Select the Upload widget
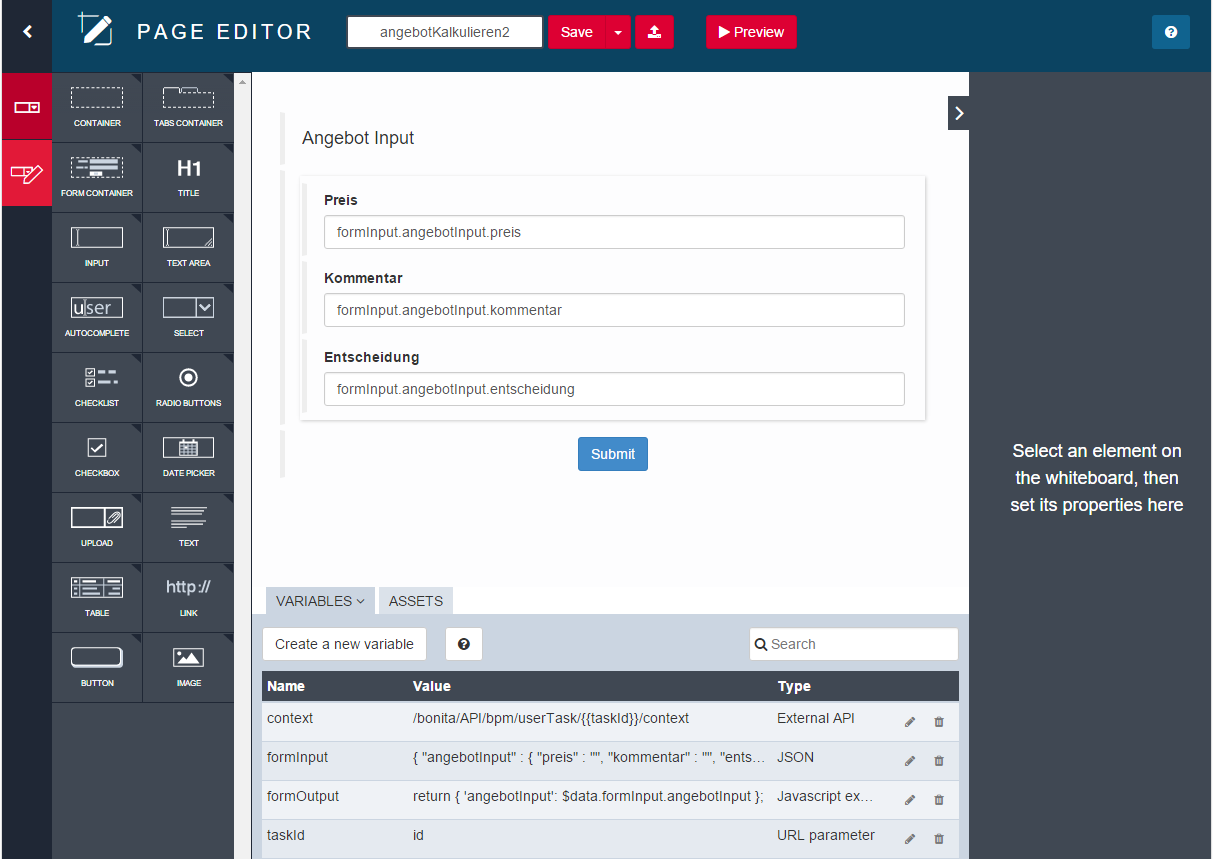 tap(97, 527)
